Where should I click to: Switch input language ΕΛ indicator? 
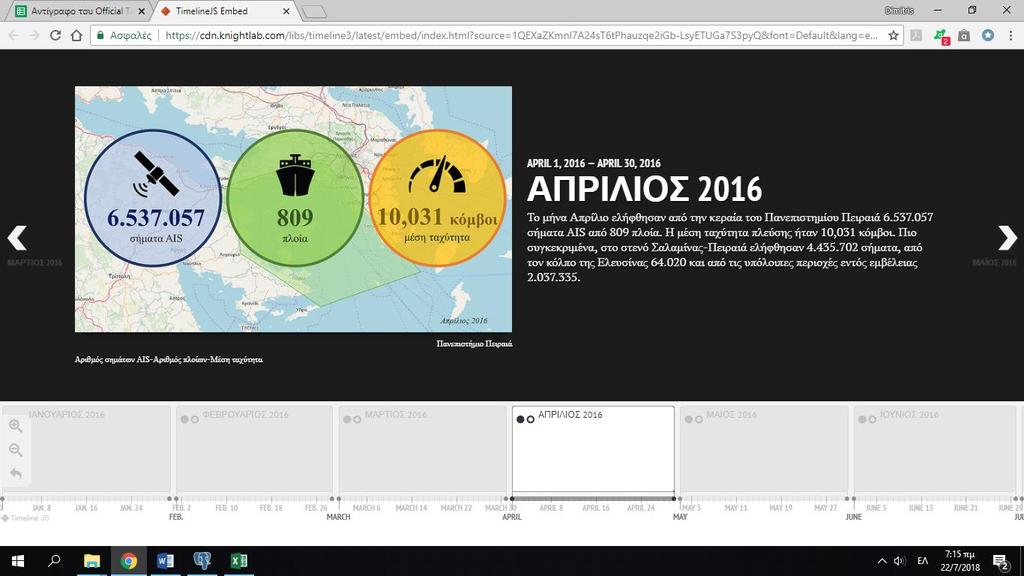pos(922,561)
